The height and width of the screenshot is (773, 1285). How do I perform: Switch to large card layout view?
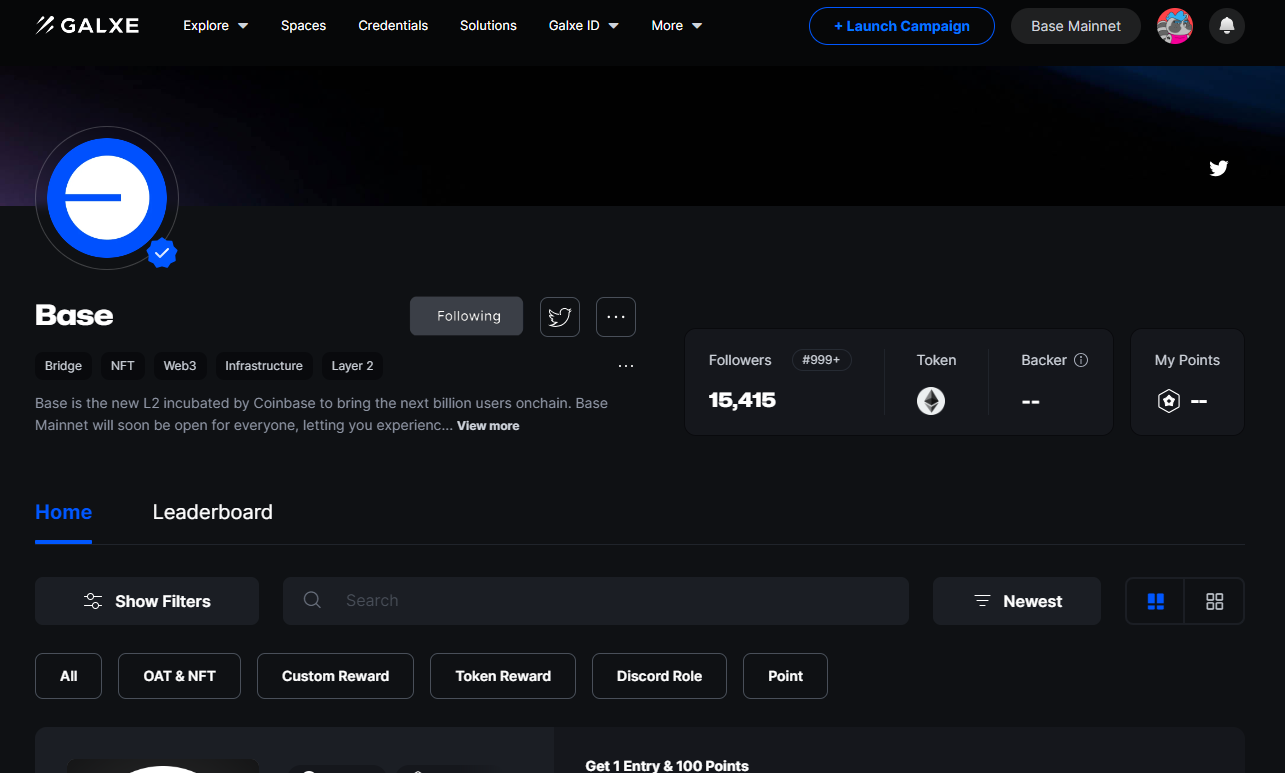click(x=1156, y=601)
